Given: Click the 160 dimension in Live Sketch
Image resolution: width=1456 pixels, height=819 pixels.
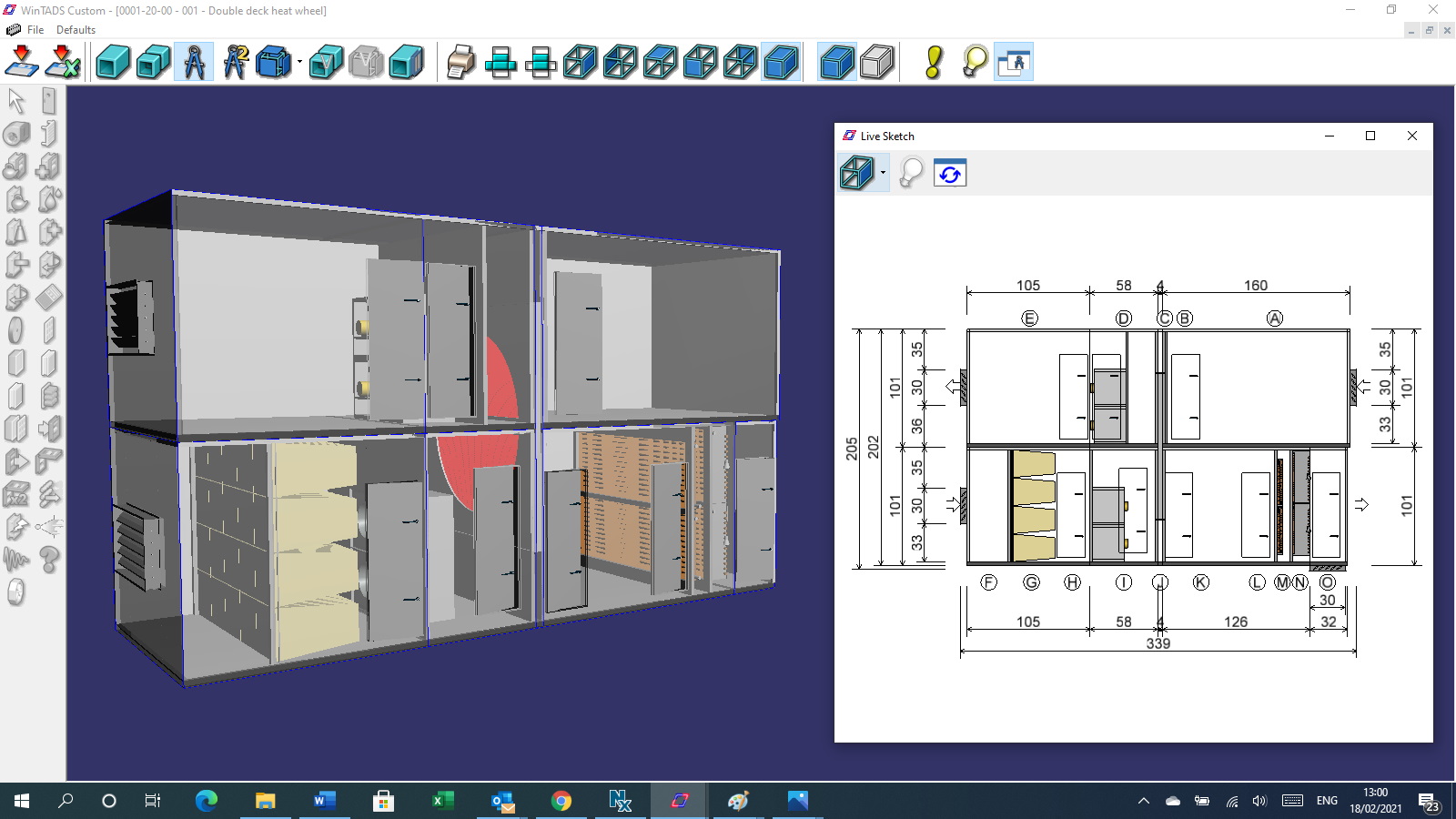Looking at the screenshot, I should 1256,286.
